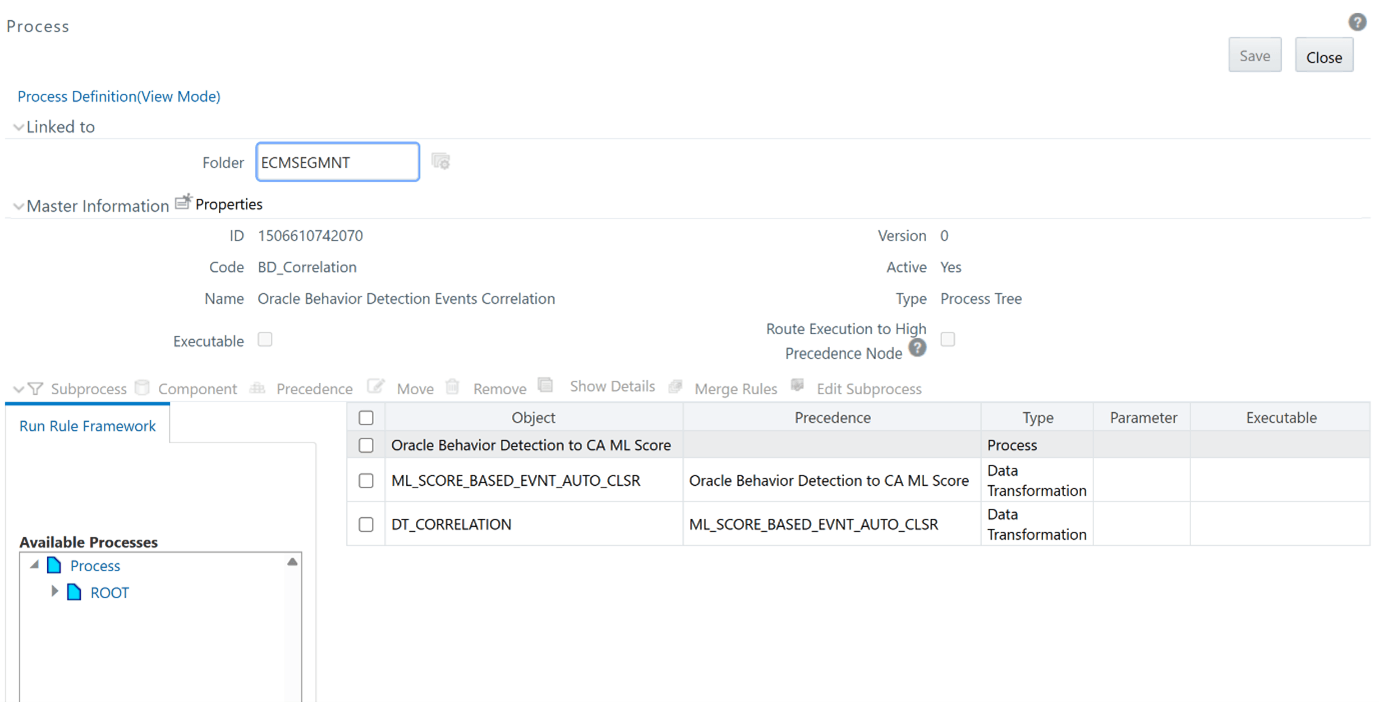Check the Executable checkbox
Viewport: 1379px width, 702px height.
tap(264, 340)
